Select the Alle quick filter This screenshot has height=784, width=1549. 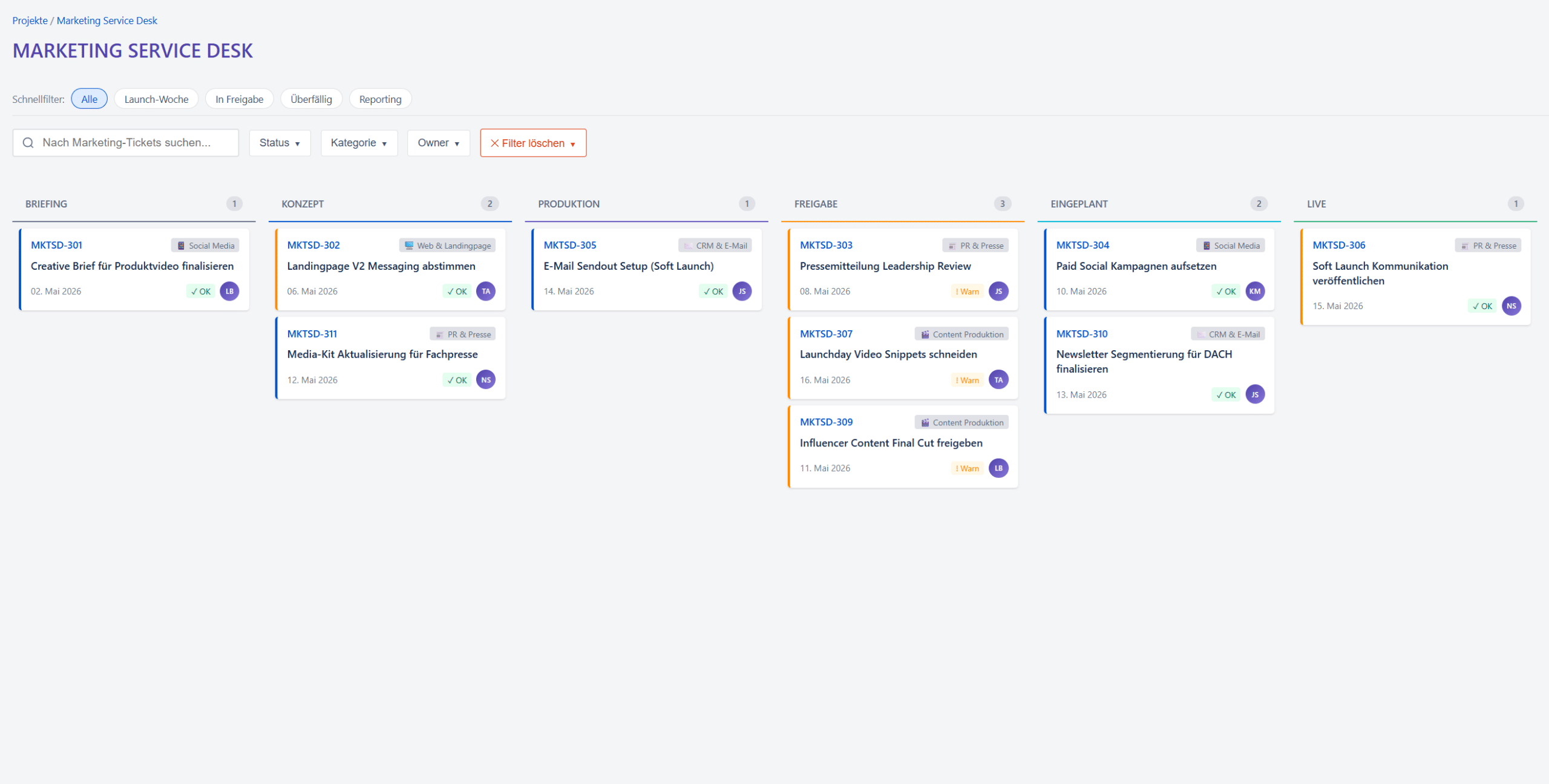pyautogui.click(x=89, y=99)
